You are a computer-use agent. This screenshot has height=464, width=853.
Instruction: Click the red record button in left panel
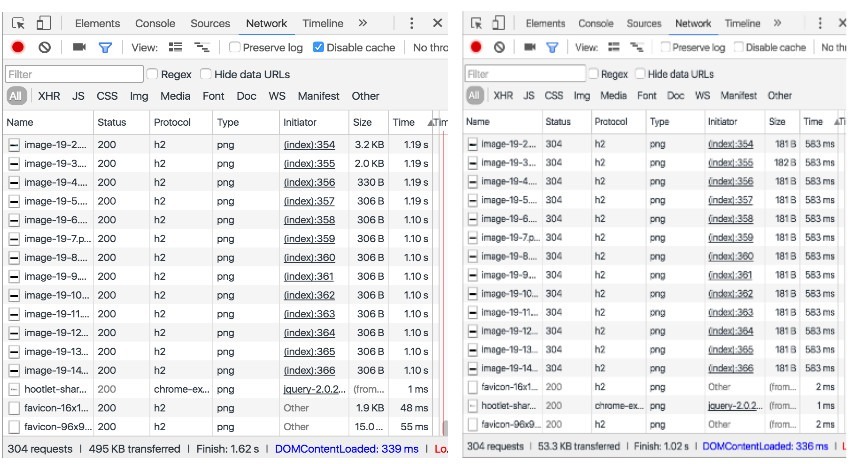pos(18,47)
